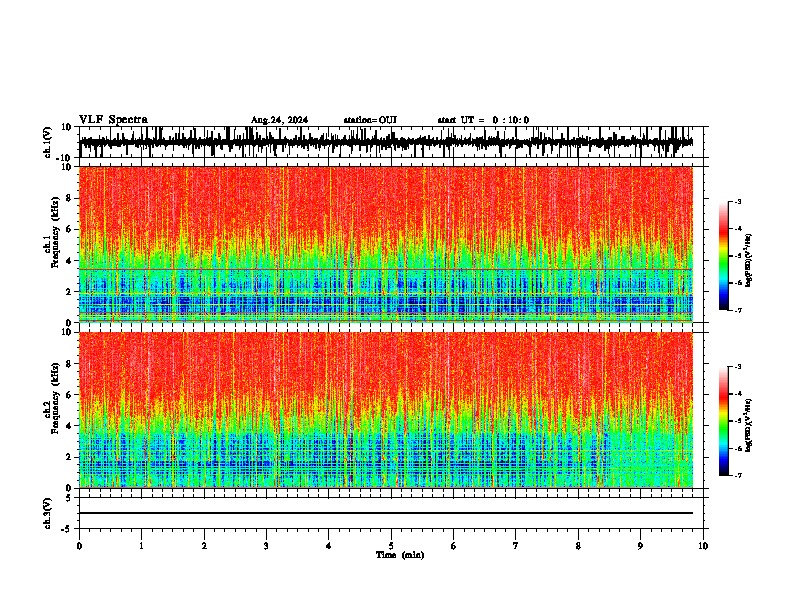Click the '-3' label on ch.1 color scale

point(737,201)
